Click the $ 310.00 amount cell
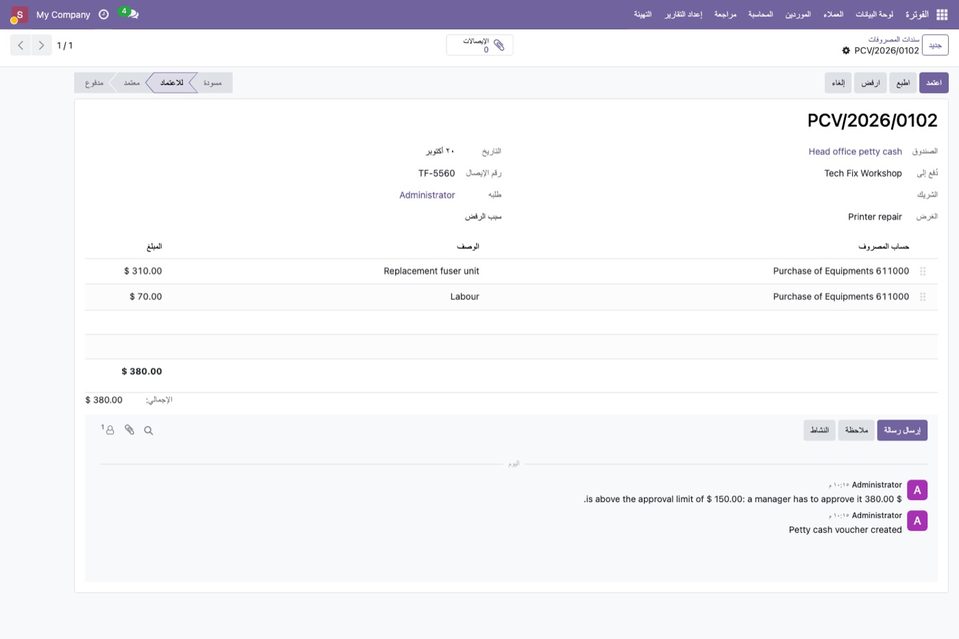This screenshot has height=639, width=959. [x=143, y=271]
